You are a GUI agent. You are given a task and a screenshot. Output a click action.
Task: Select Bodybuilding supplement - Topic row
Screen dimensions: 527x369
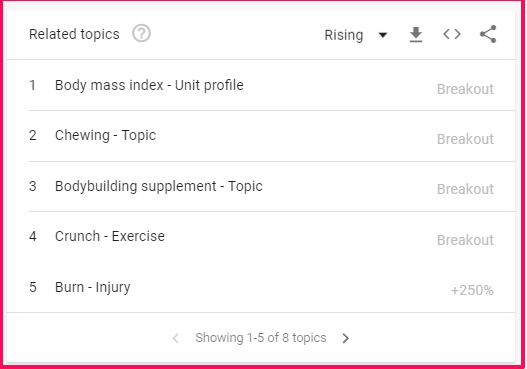point(272,186)
